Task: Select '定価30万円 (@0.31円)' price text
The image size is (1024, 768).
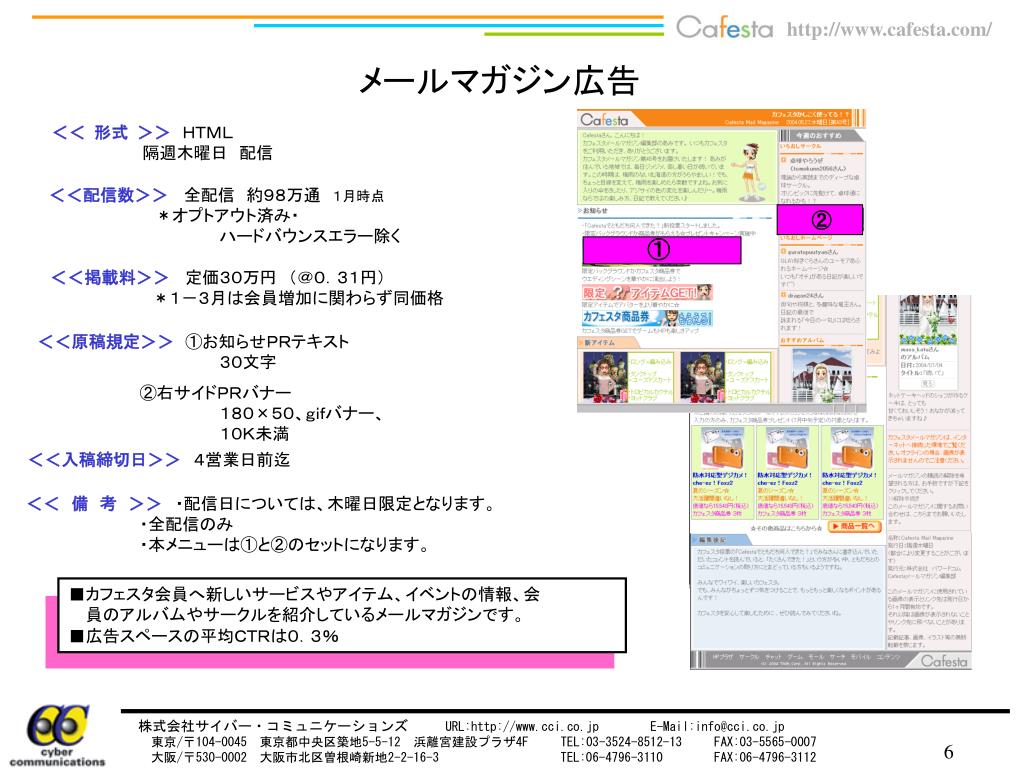Action: click(x=285, y=278)
